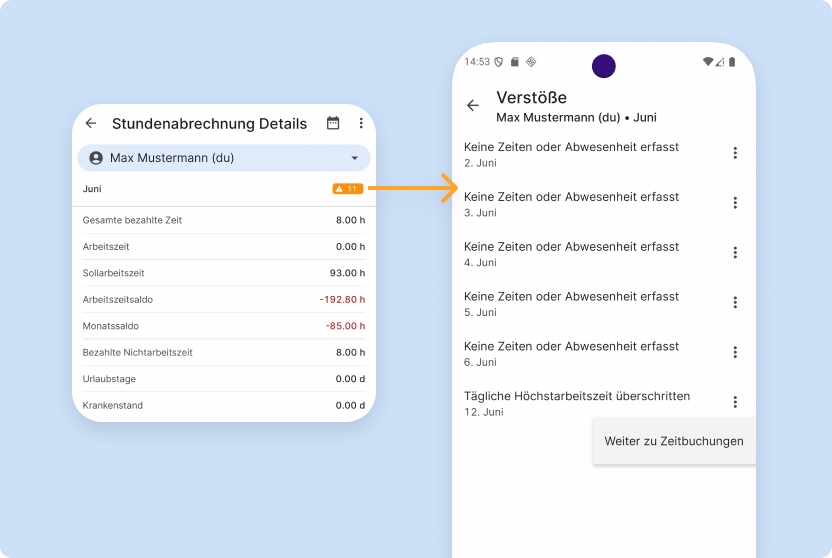Viewport: 832px width, 558px height.
Task: Open calendar icon in Stundenabrechnung header
Action: (333, 123)
